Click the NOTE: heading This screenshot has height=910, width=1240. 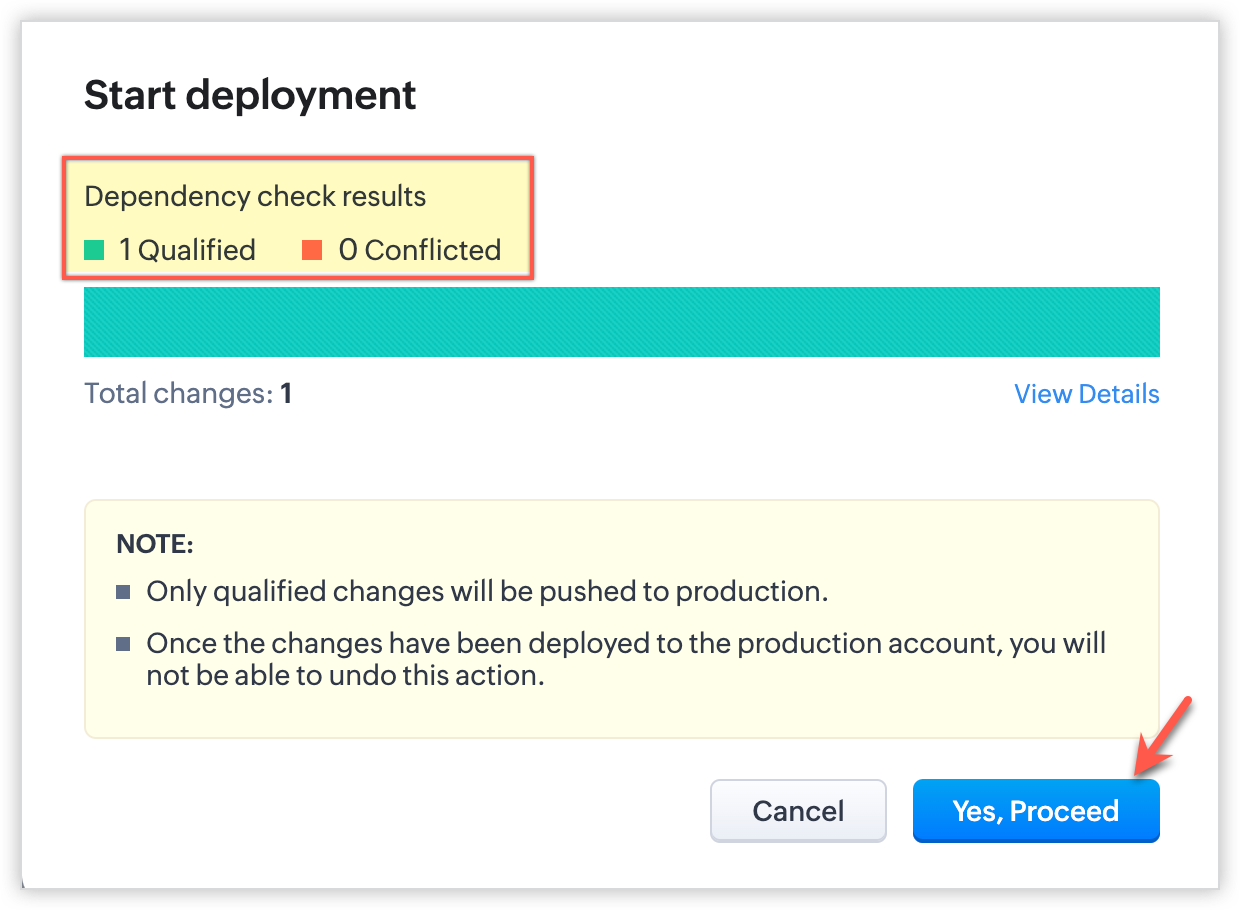point(154,545)
